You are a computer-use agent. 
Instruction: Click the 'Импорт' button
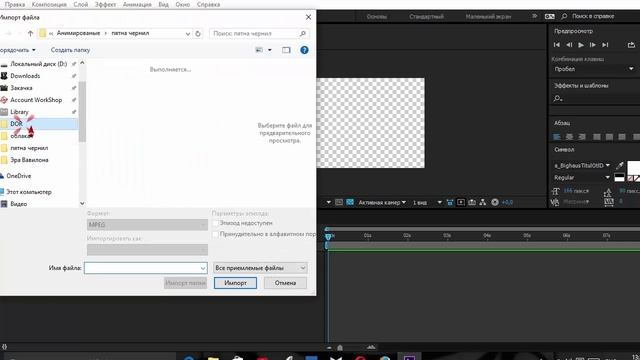pyautogui.click(x=235, y=283)
